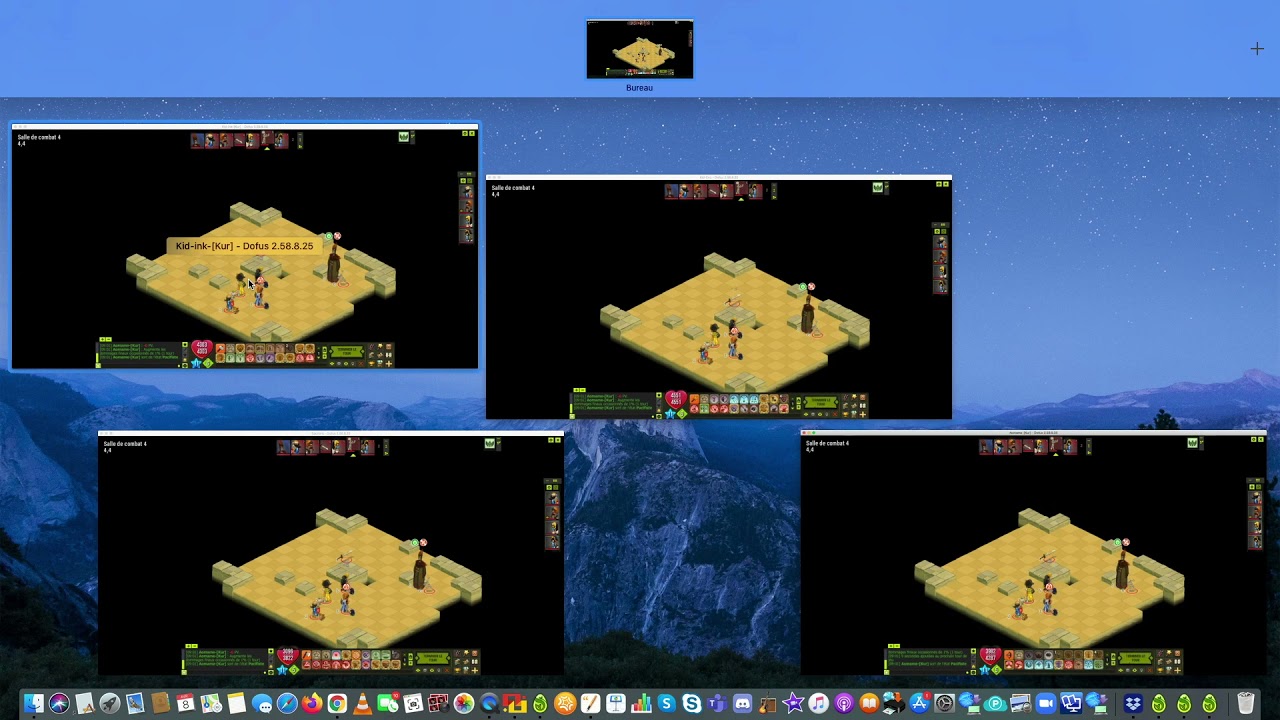Viewport: 1280px width, 720px height.
Task: Click red health heart in lower-right Dofus window
Action: 991,657
